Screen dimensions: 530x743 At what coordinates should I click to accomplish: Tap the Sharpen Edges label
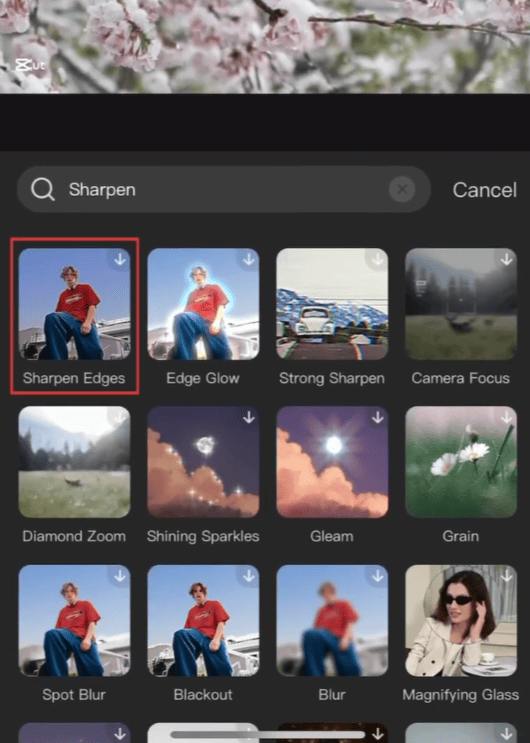click(x=74, y=379)
